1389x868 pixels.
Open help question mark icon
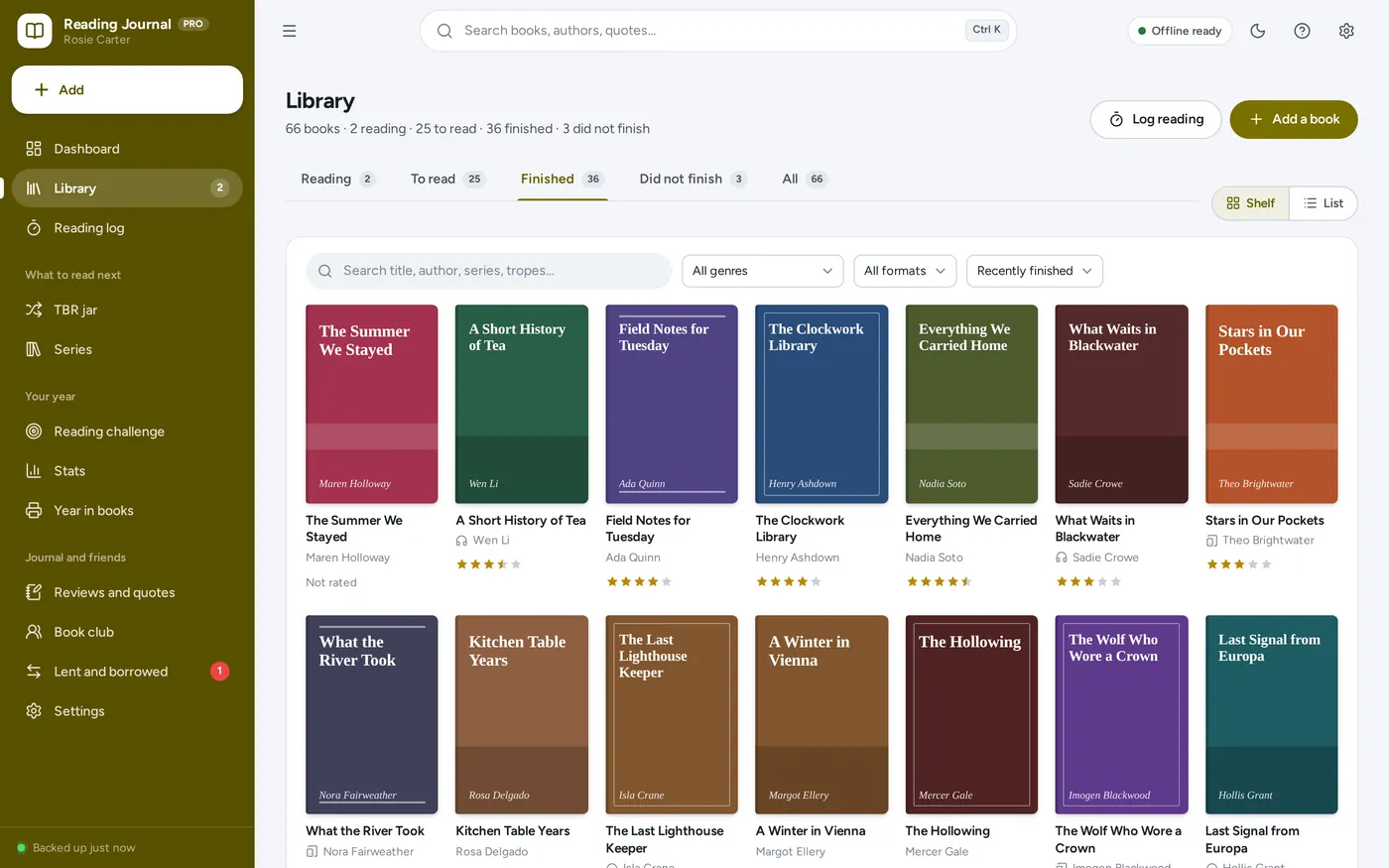click(1302, 31)
